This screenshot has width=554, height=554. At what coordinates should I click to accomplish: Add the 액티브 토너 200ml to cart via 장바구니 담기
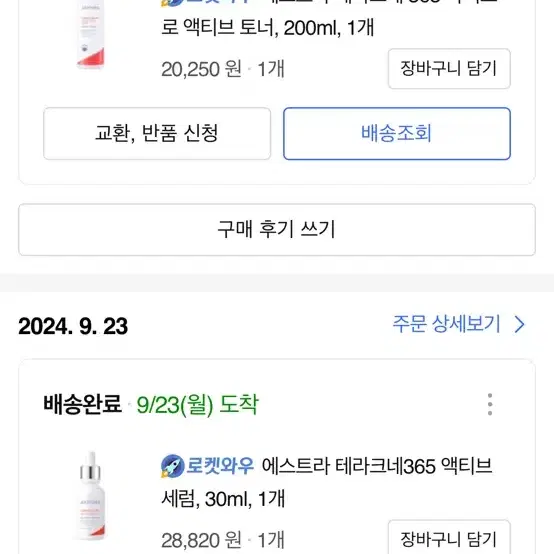pos(449,69)
